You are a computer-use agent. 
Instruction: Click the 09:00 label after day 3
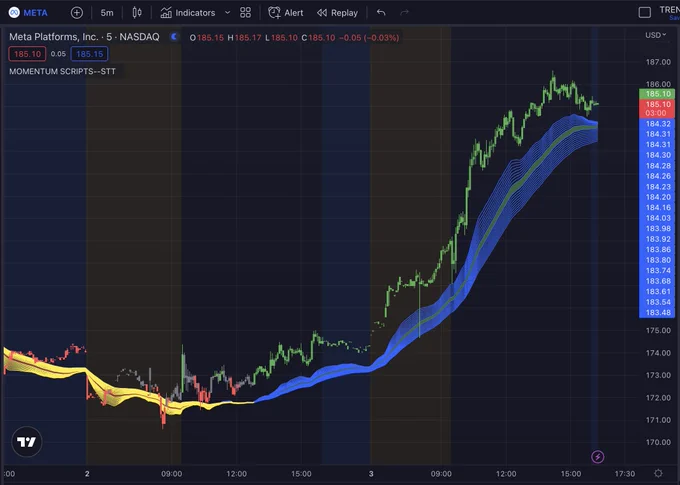click(441, 474)
